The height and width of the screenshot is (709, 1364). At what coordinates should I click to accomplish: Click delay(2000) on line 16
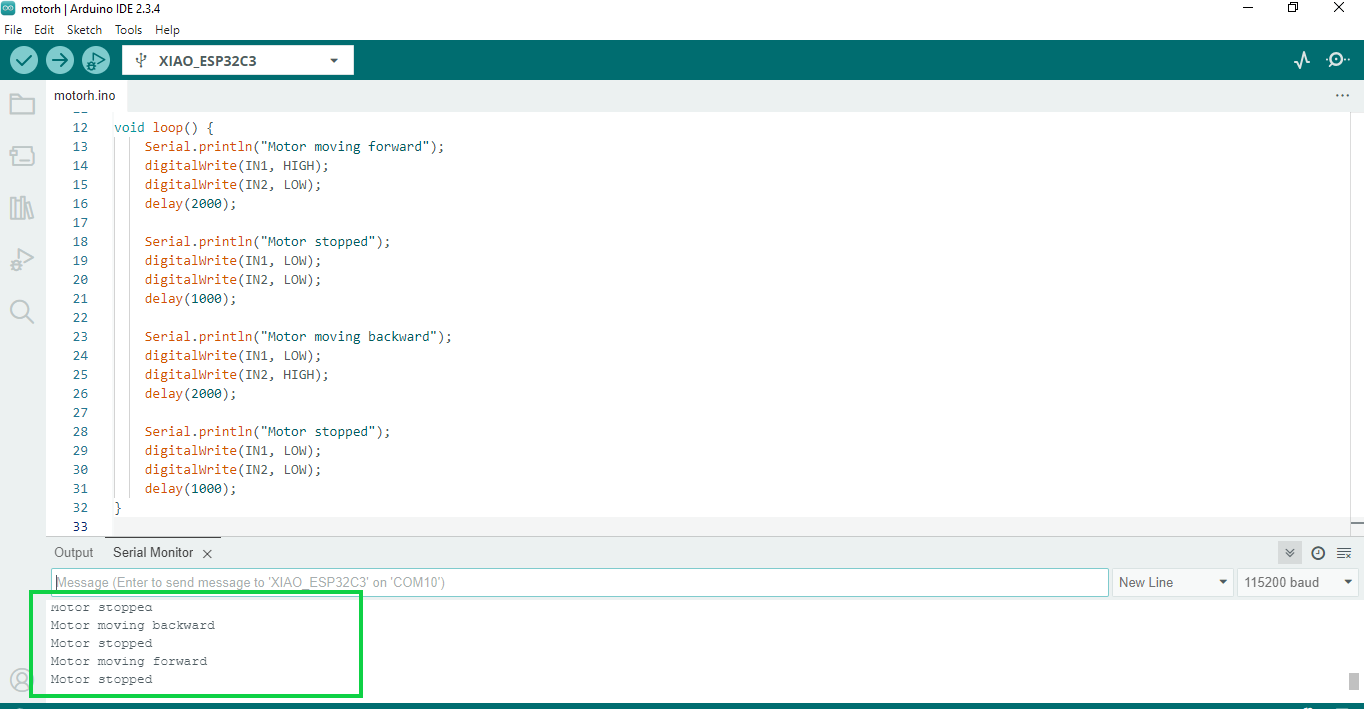[x=190, y=203]
